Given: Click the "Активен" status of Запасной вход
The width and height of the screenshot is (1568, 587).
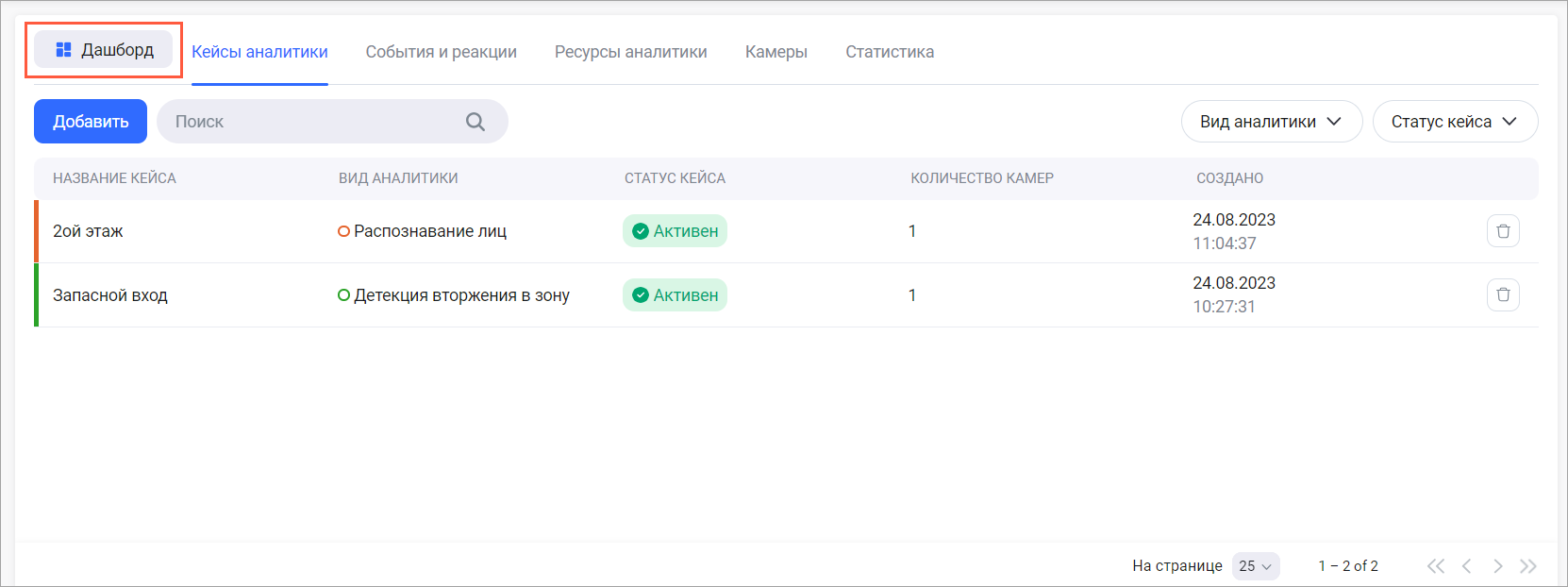Looking at the screenshot, I should pos(675,295).
